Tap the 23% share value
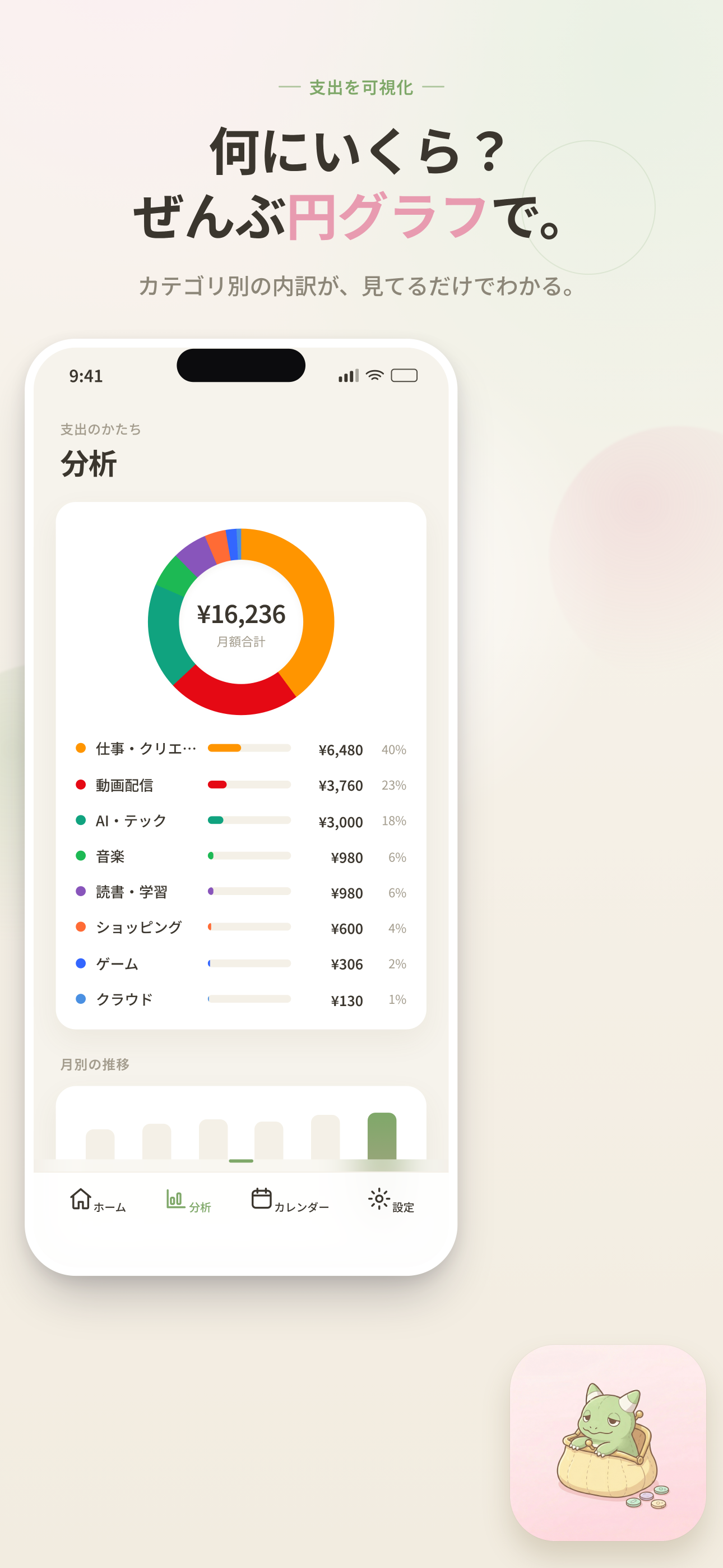Image resolution: width=723 pixels, height=1568 pixels. coord(394,785)
